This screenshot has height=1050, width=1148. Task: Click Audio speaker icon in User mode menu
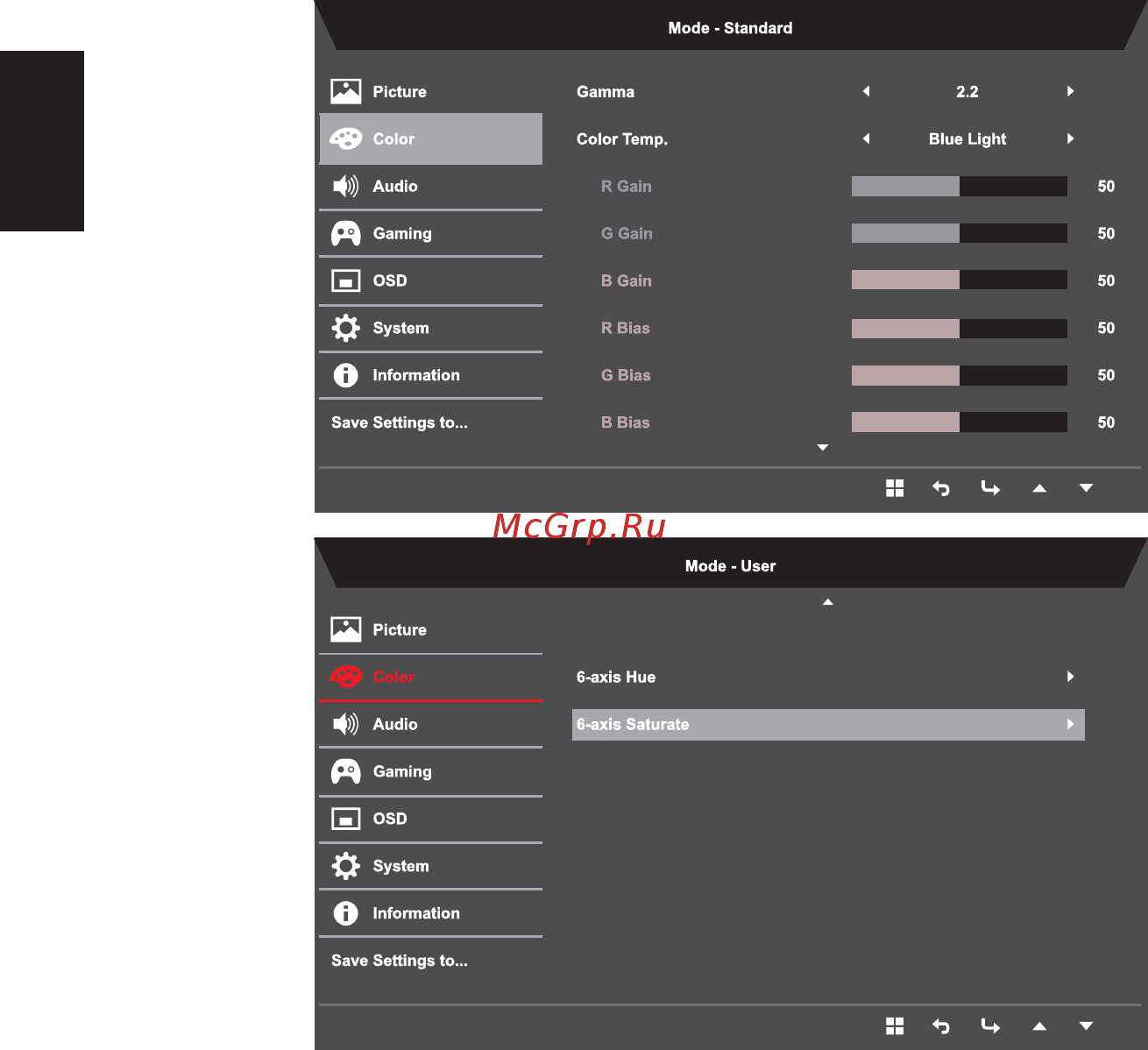tap(345, 724)
